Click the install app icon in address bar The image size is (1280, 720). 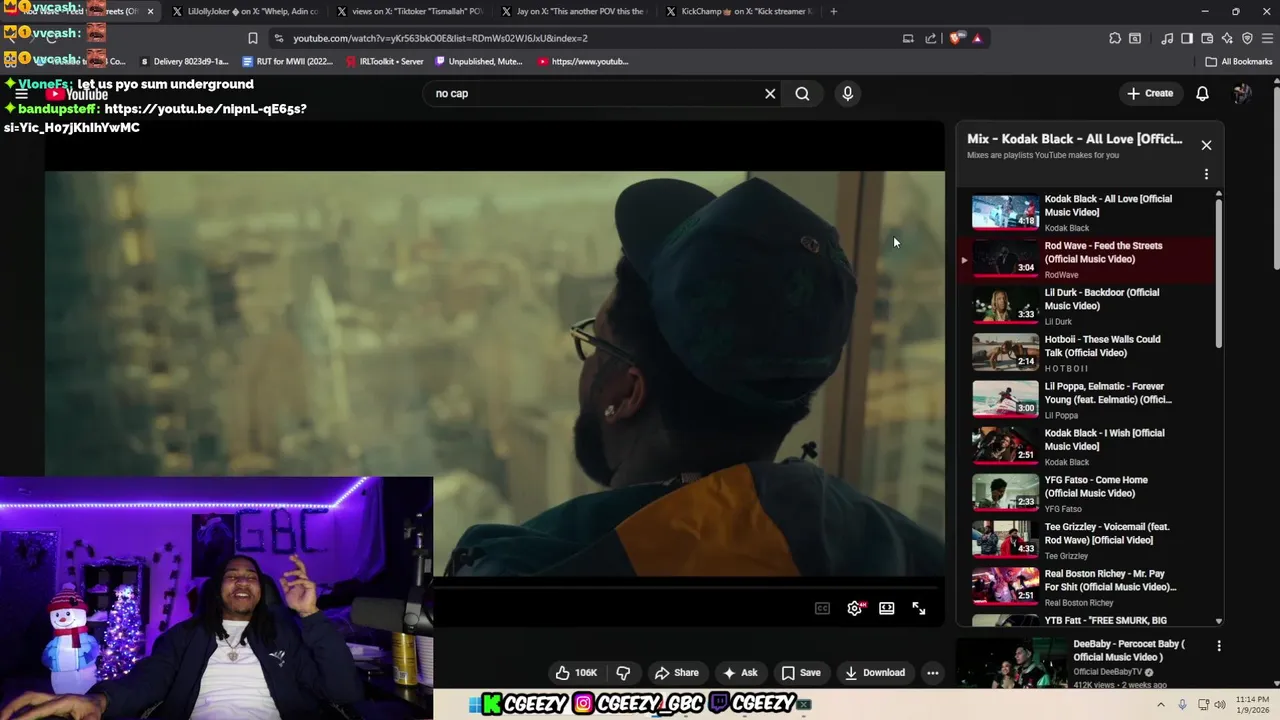coord(908,38)
